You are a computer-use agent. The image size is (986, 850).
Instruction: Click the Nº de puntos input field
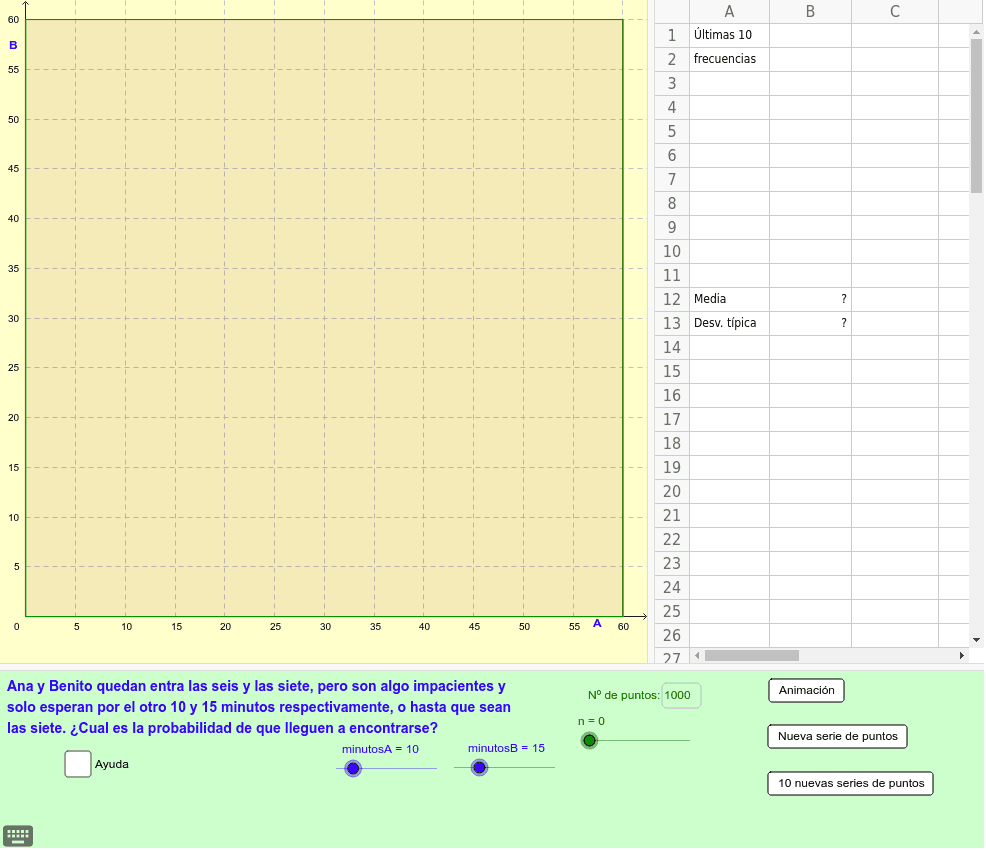(681, 695)
